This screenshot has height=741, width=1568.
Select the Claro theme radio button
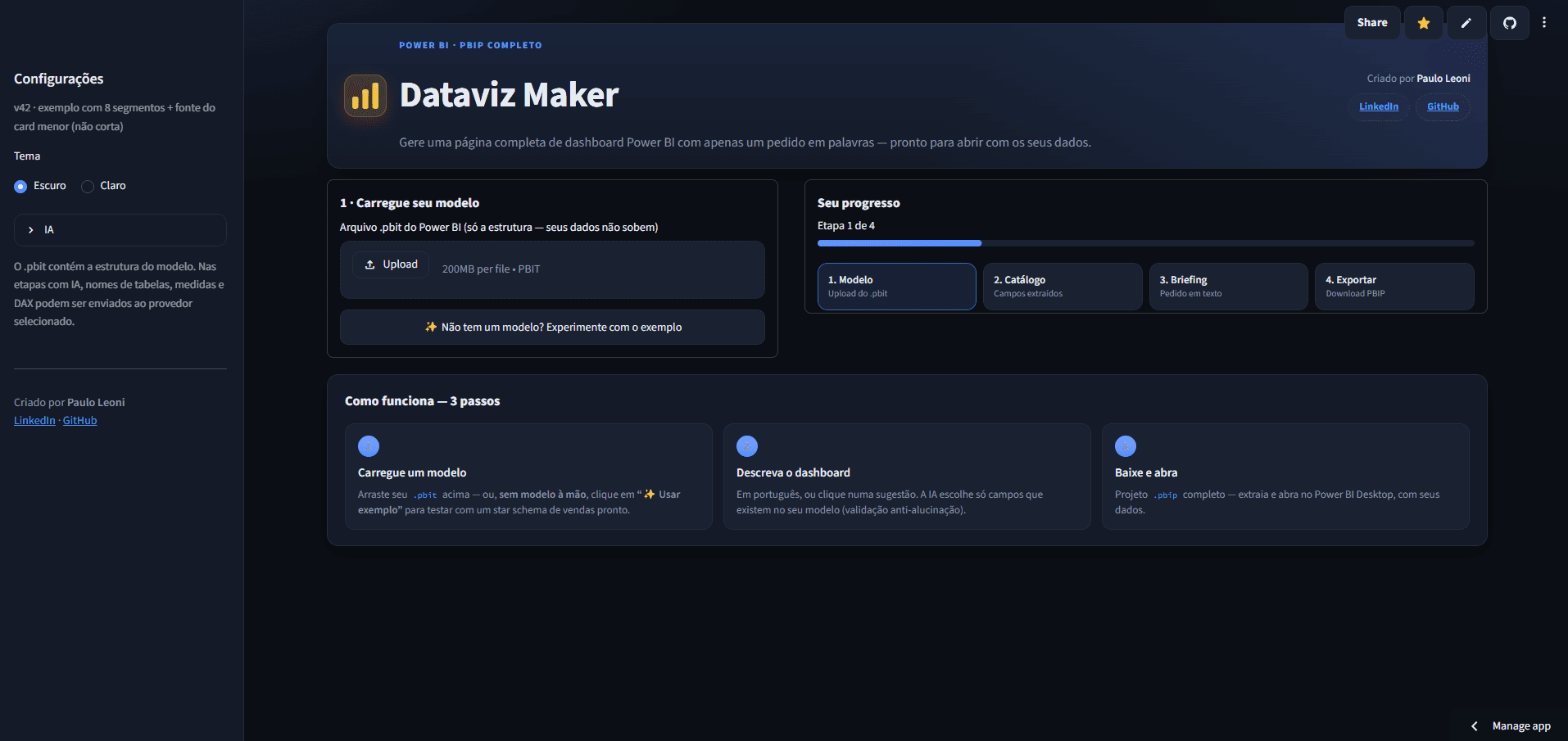pos(88,187)
